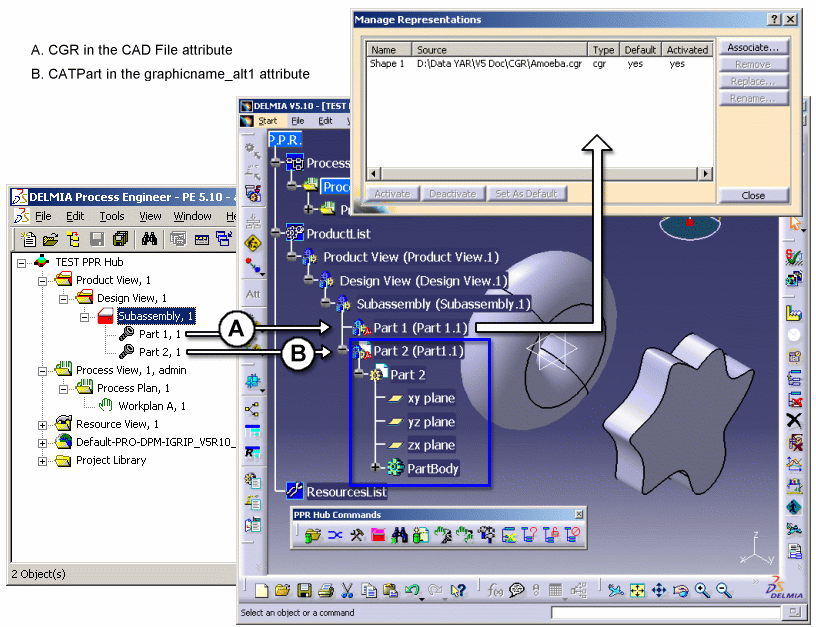The image size is (816, 627).
Task: Click the binoculars Find icon in Process Engineer
Action: [x=149, y=238]
